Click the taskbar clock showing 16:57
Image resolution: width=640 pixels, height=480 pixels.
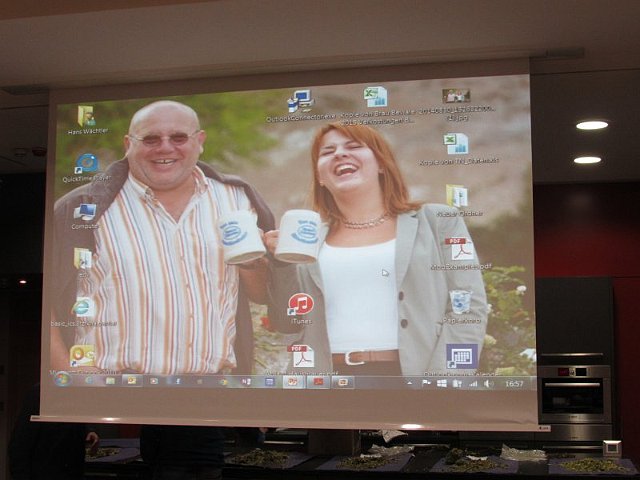514,383
